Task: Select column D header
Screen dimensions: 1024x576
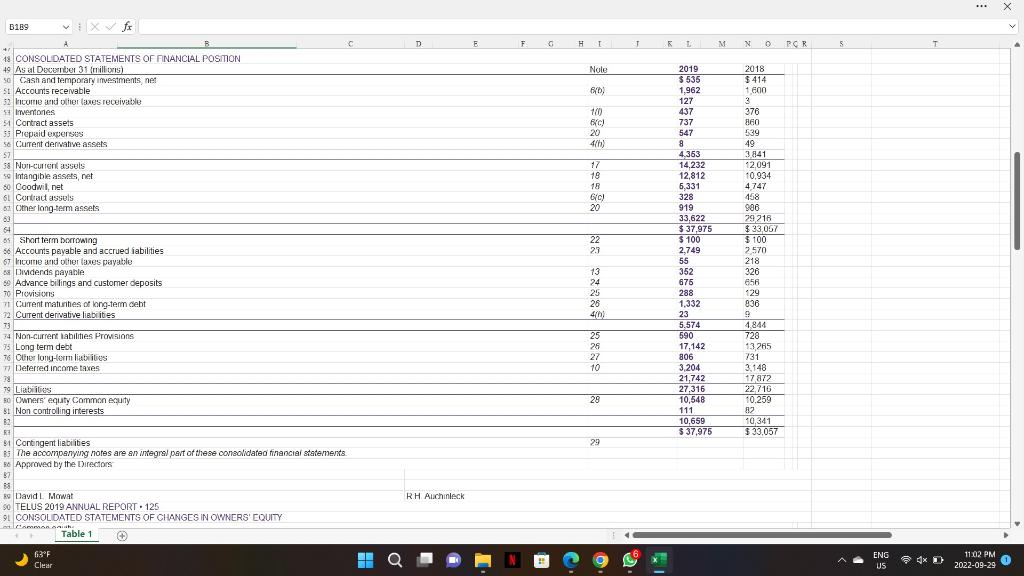Action: click(x=419, y=44)
